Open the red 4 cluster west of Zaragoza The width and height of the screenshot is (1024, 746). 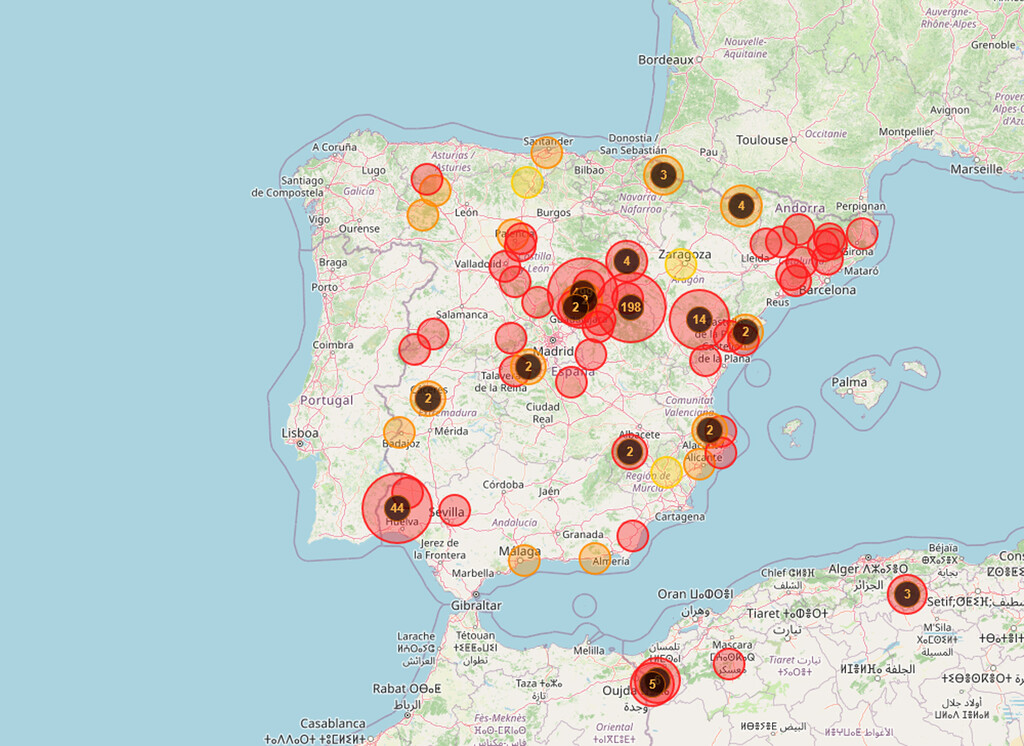(627, 261)
